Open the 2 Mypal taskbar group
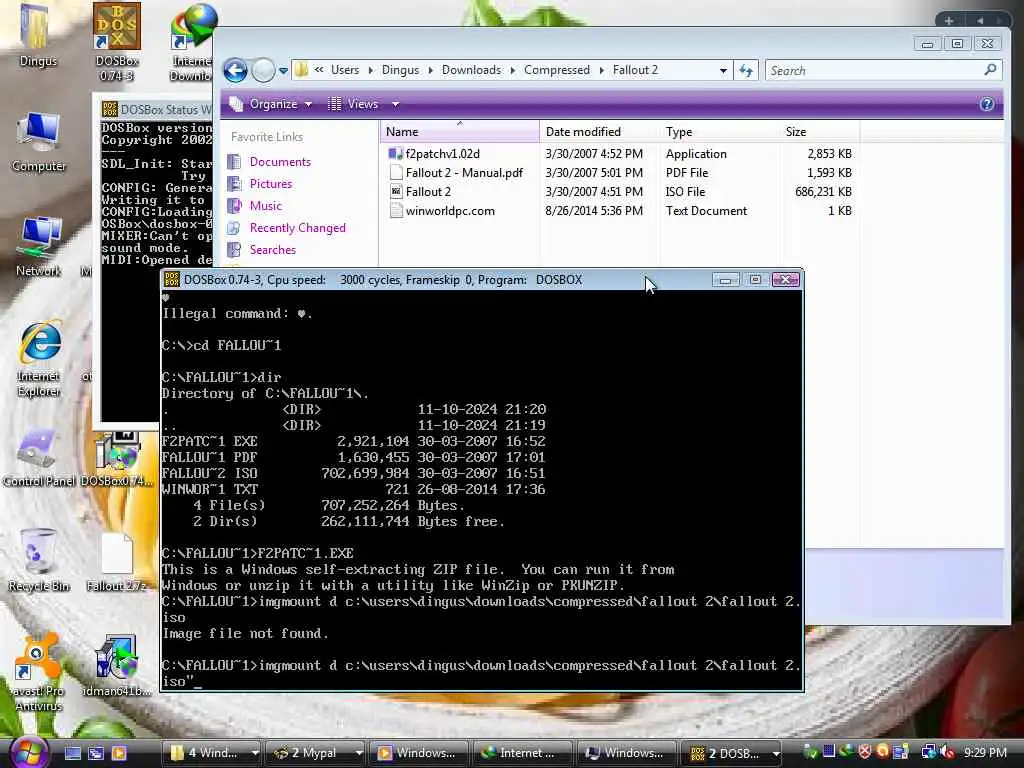The image size is (1024, 768). click(316, 753)
